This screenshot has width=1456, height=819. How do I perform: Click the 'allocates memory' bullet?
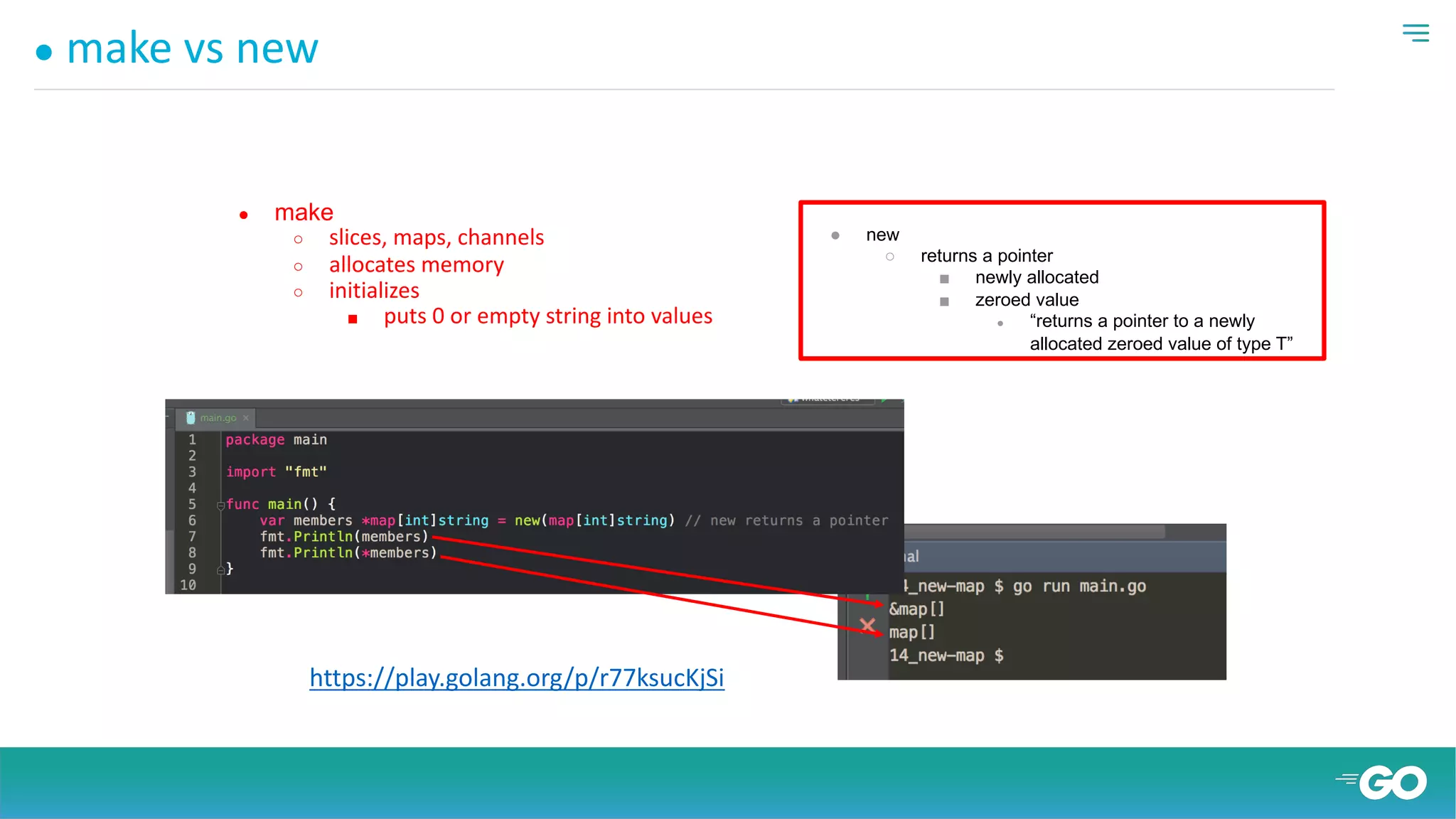416,264
